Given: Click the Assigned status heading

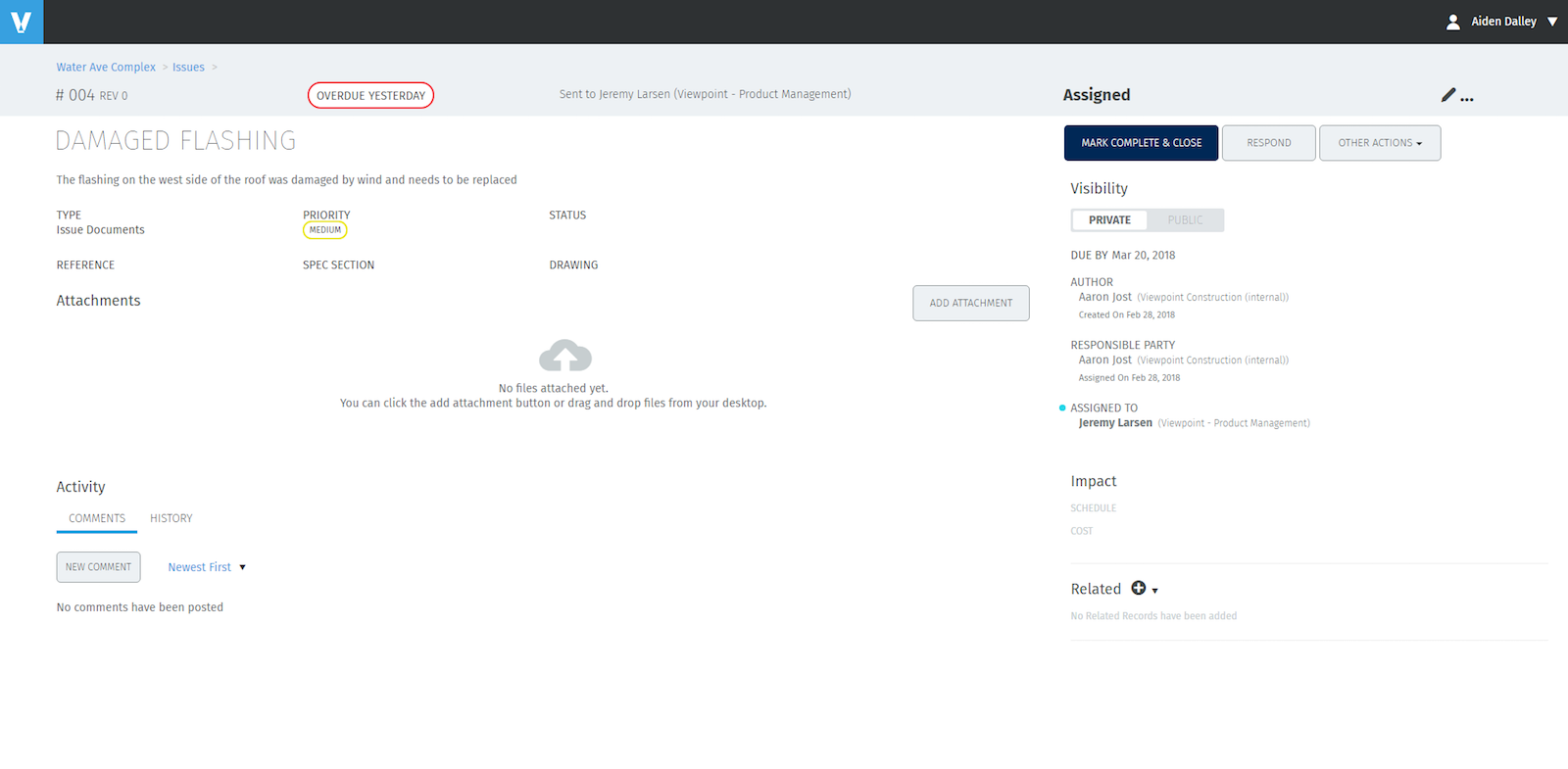Looking at the screenshot, I should pyautogui.click(x=1097, y=95).
